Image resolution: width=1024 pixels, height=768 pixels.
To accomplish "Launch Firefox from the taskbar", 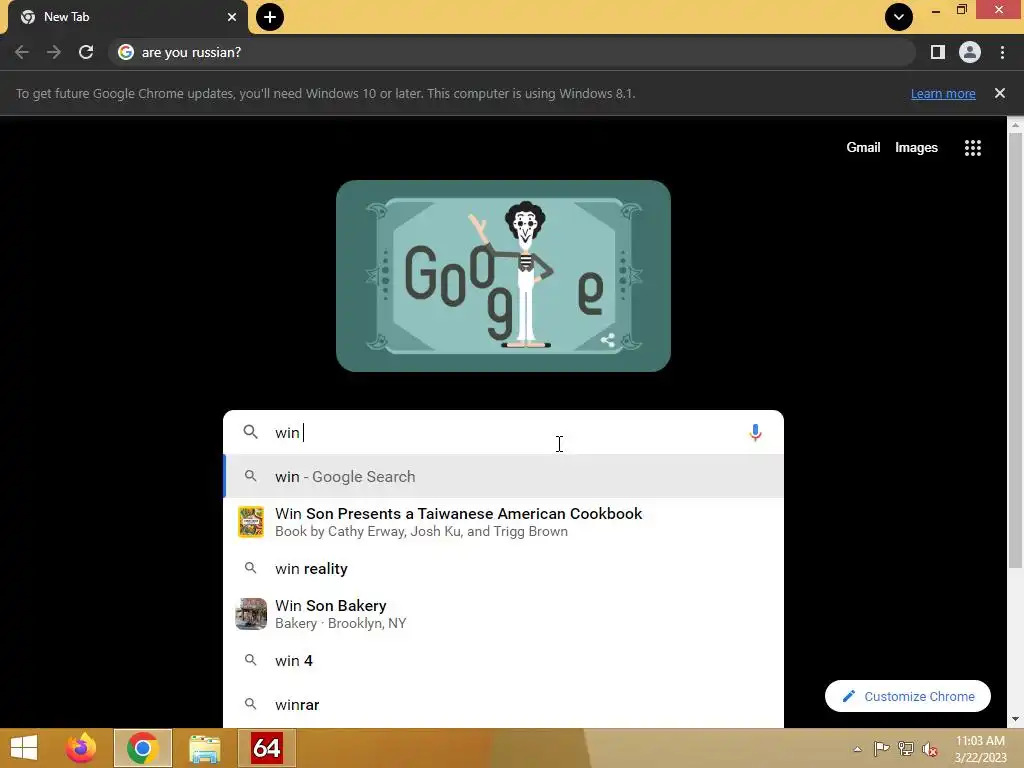I will coord(81,748).
